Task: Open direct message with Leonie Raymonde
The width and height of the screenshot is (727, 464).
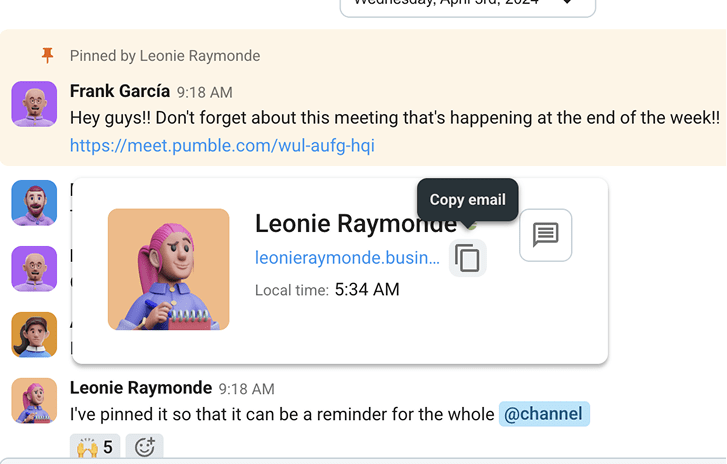Action: tap(545, 235)
